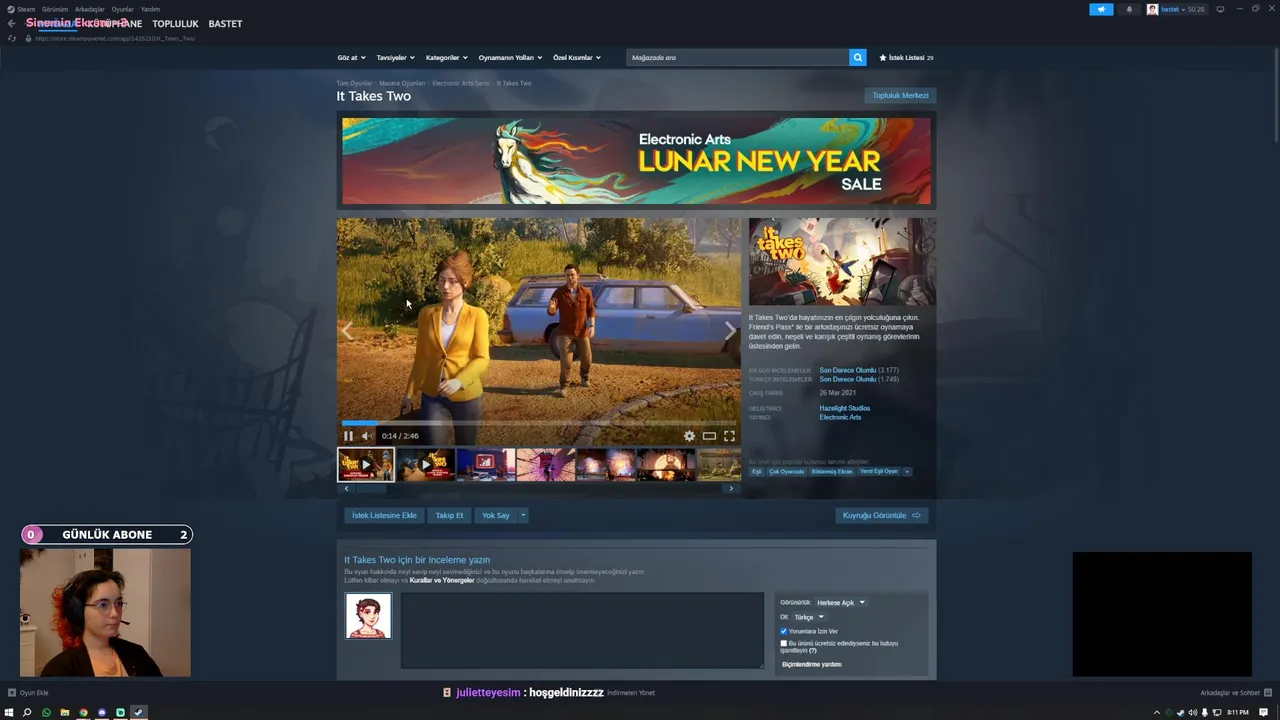
Task: Click the search magnifier button
Action: pos(857,57)
